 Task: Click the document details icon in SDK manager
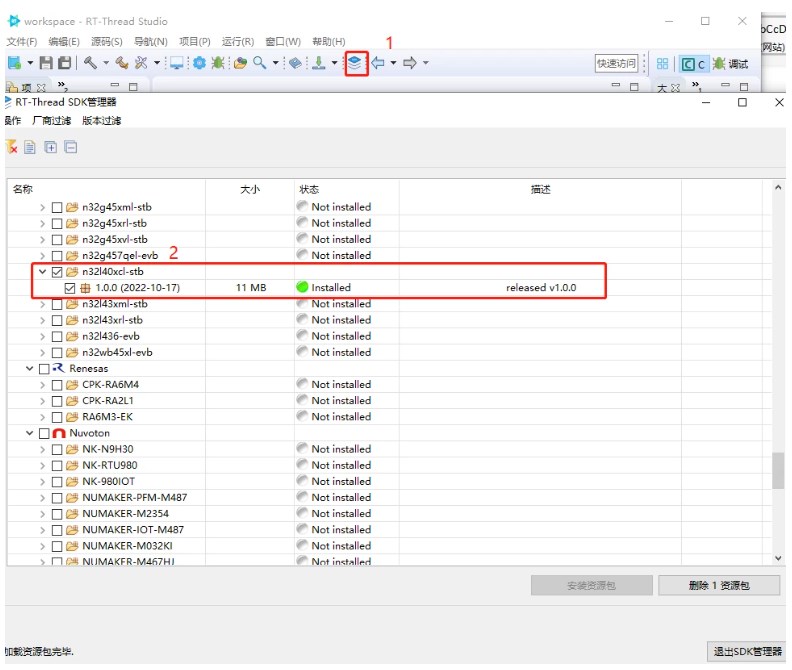30,147
